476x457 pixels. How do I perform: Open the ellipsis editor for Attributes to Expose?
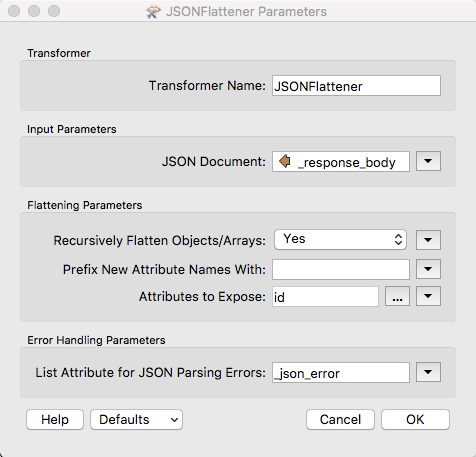point(397,296)
